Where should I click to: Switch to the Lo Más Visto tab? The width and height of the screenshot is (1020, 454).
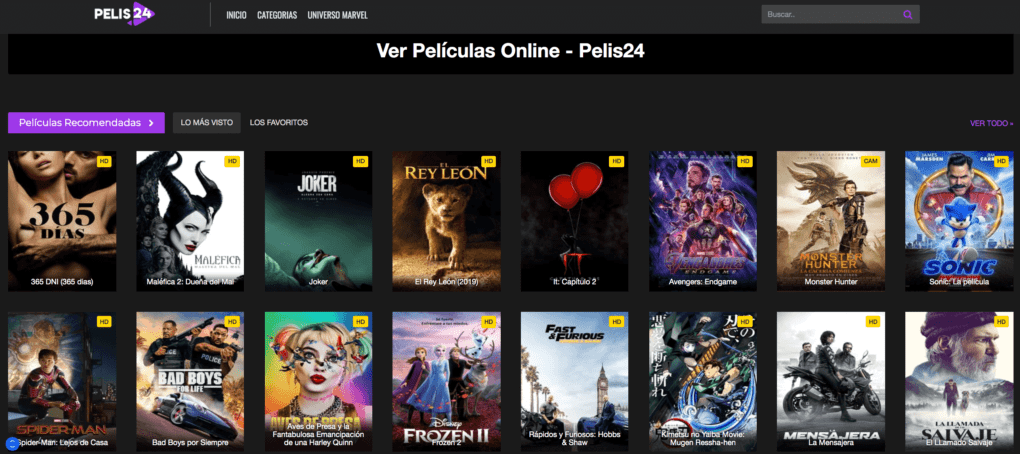click(x=207, y=122)
